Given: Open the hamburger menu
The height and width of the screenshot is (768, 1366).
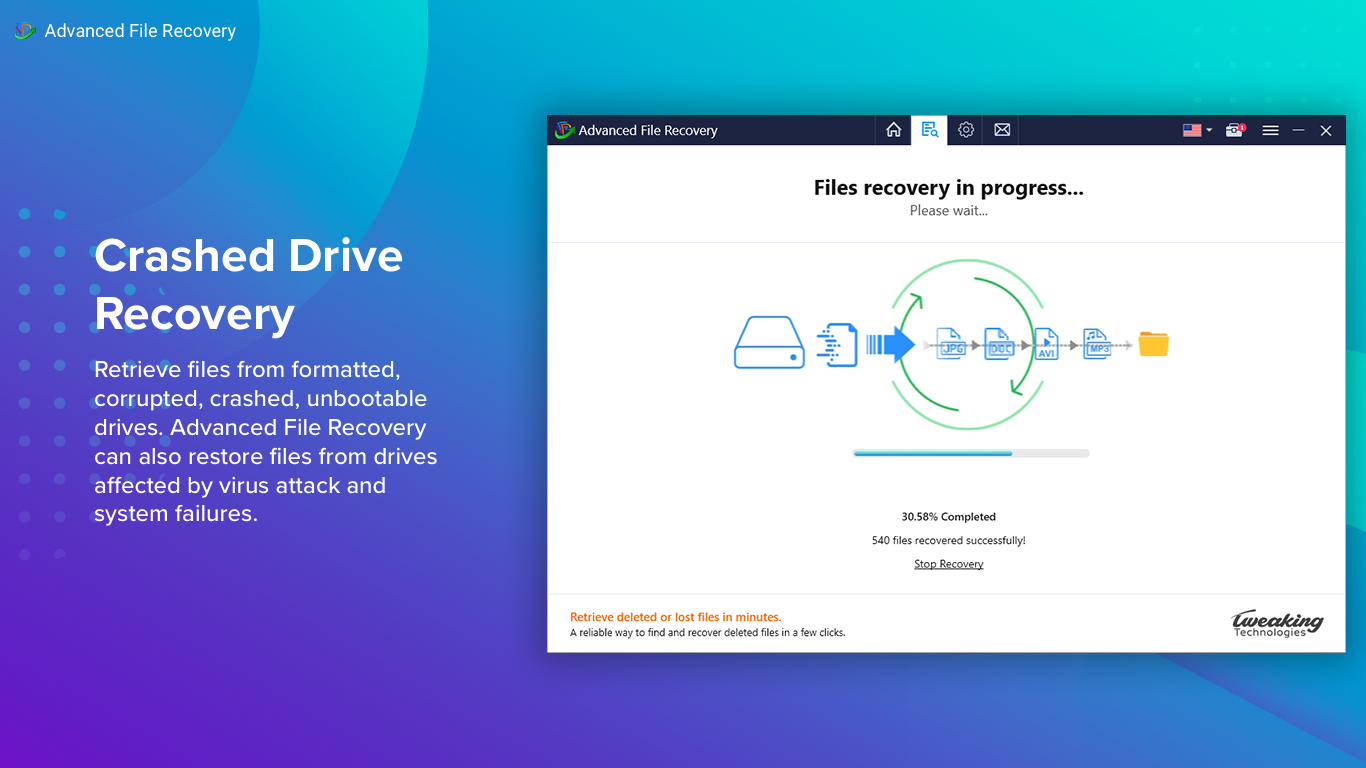Looking at the screenshot, I should pos(1270,130).
